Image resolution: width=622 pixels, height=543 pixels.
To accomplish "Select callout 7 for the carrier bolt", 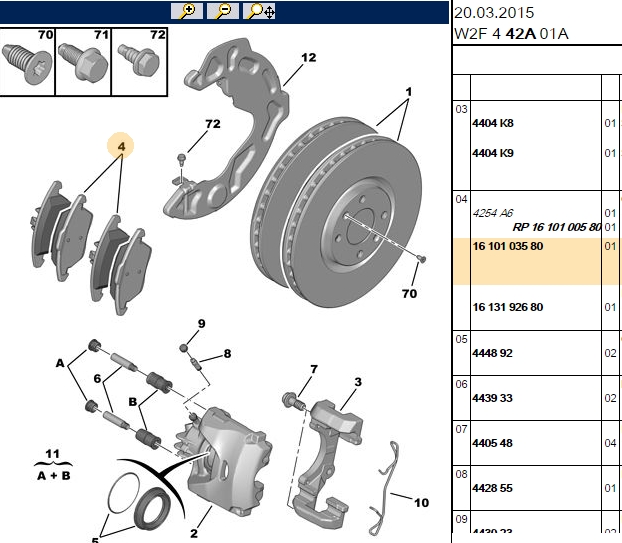I will (x=314, y=369).
